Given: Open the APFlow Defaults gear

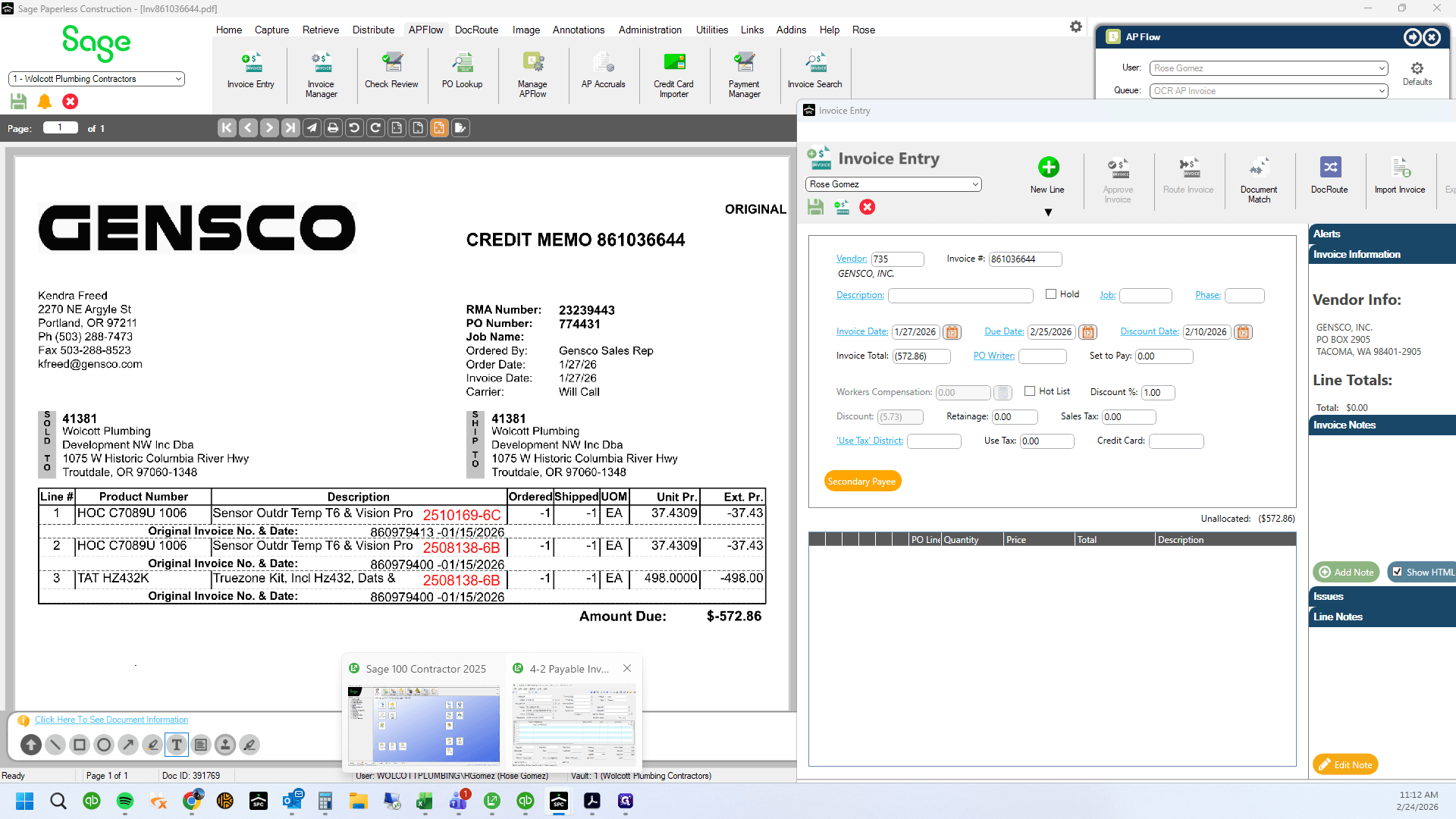Looking at the screenshot, I should click(x=1417, y=74).
